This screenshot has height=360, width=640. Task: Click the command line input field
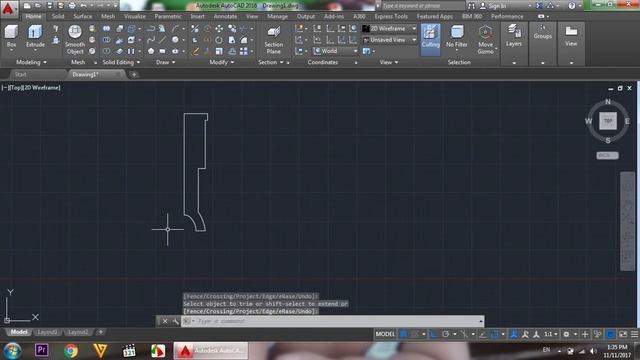coord(333,321)
